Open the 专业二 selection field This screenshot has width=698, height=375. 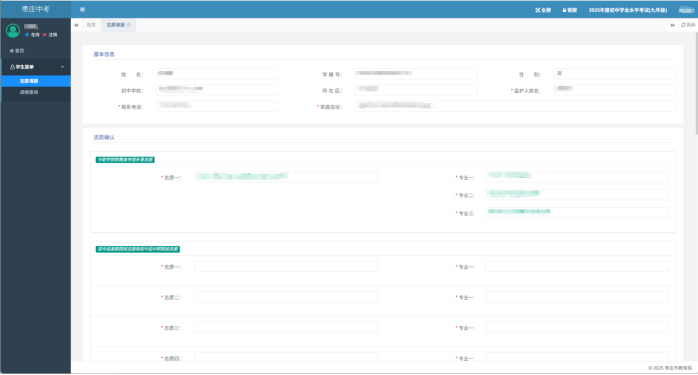[577, 195]
